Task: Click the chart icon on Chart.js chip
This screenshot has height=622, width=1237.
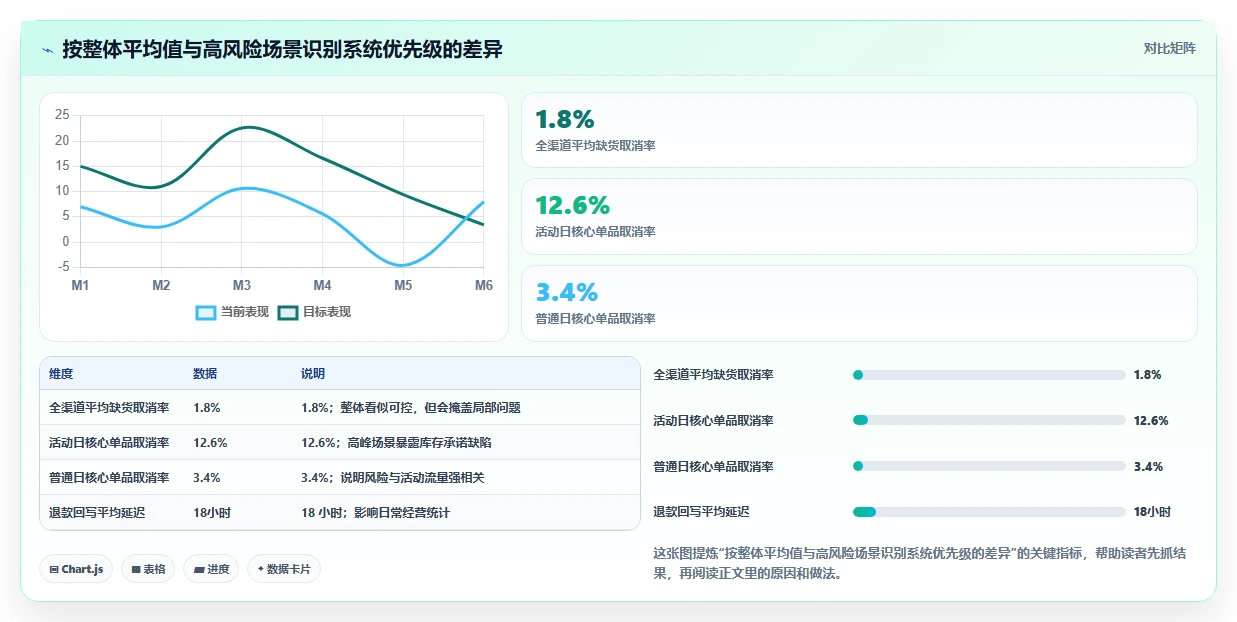Action: 54,569
